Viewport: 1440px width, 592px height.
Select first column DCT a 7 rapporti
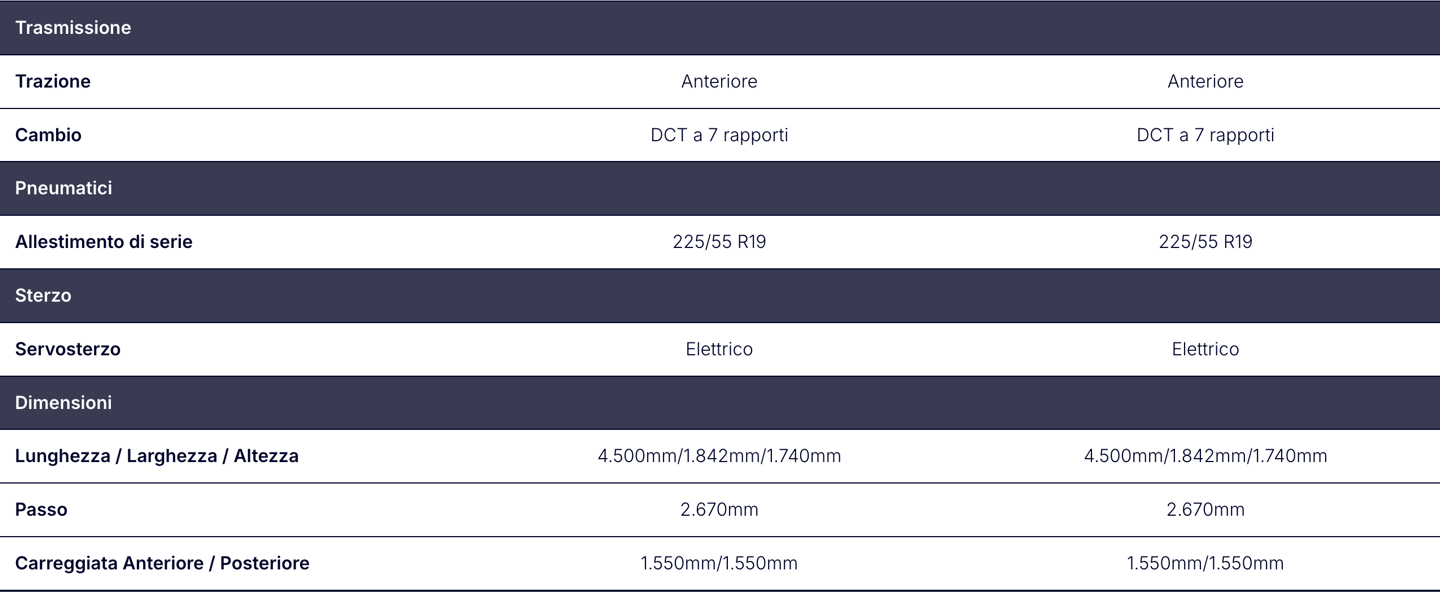click(719, 135)
